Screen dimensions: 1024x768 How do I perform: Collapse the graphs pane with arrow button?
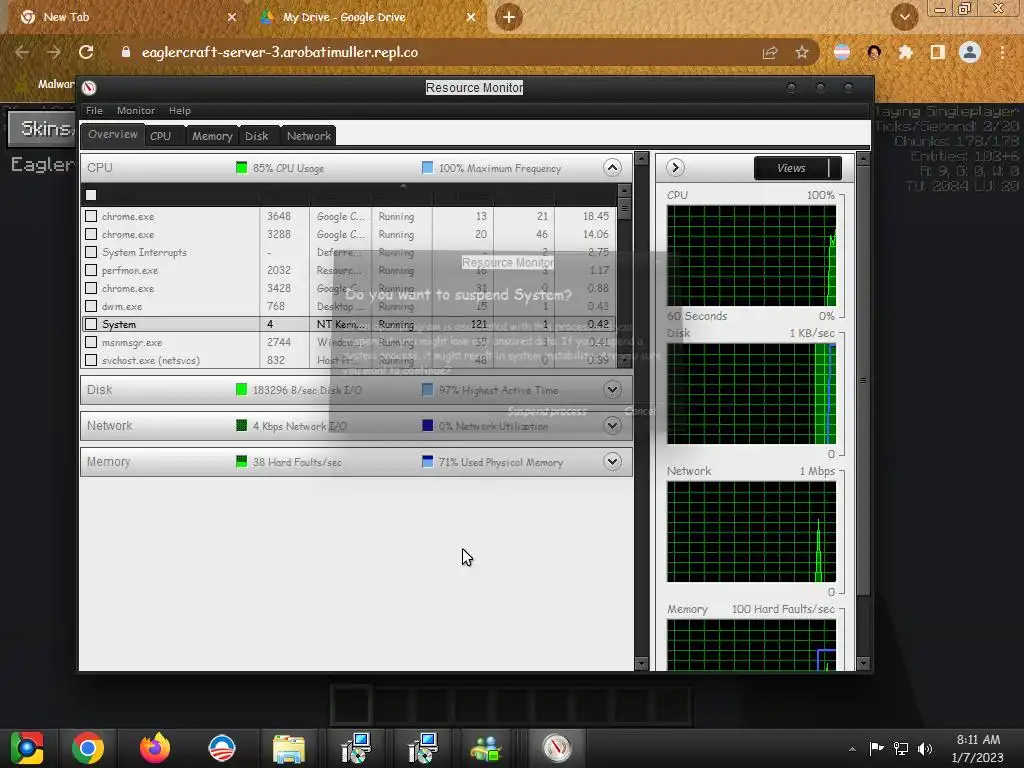tap(675, 168)
